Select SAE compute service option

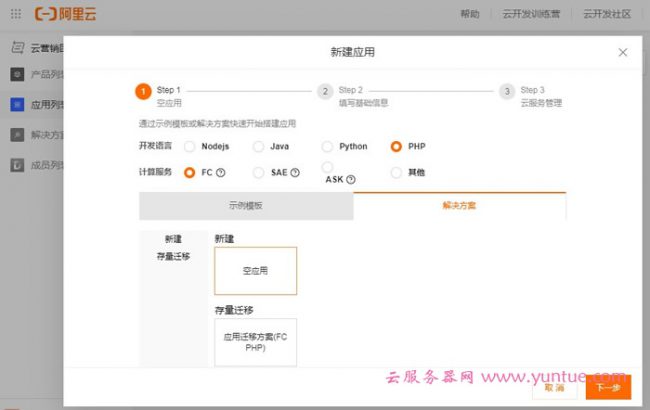259,172
